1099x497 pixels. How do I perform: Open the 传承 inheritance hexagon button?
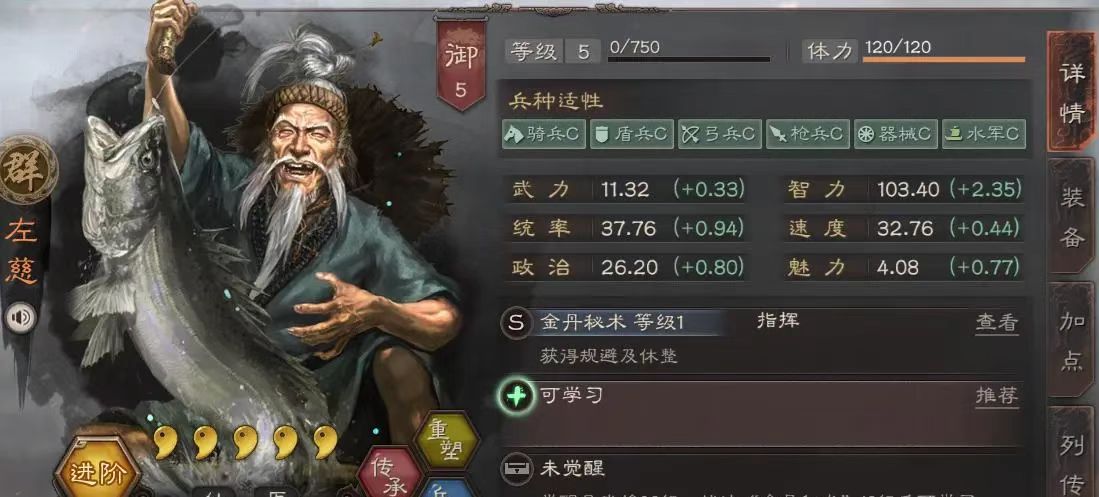[x=390, y=475]
